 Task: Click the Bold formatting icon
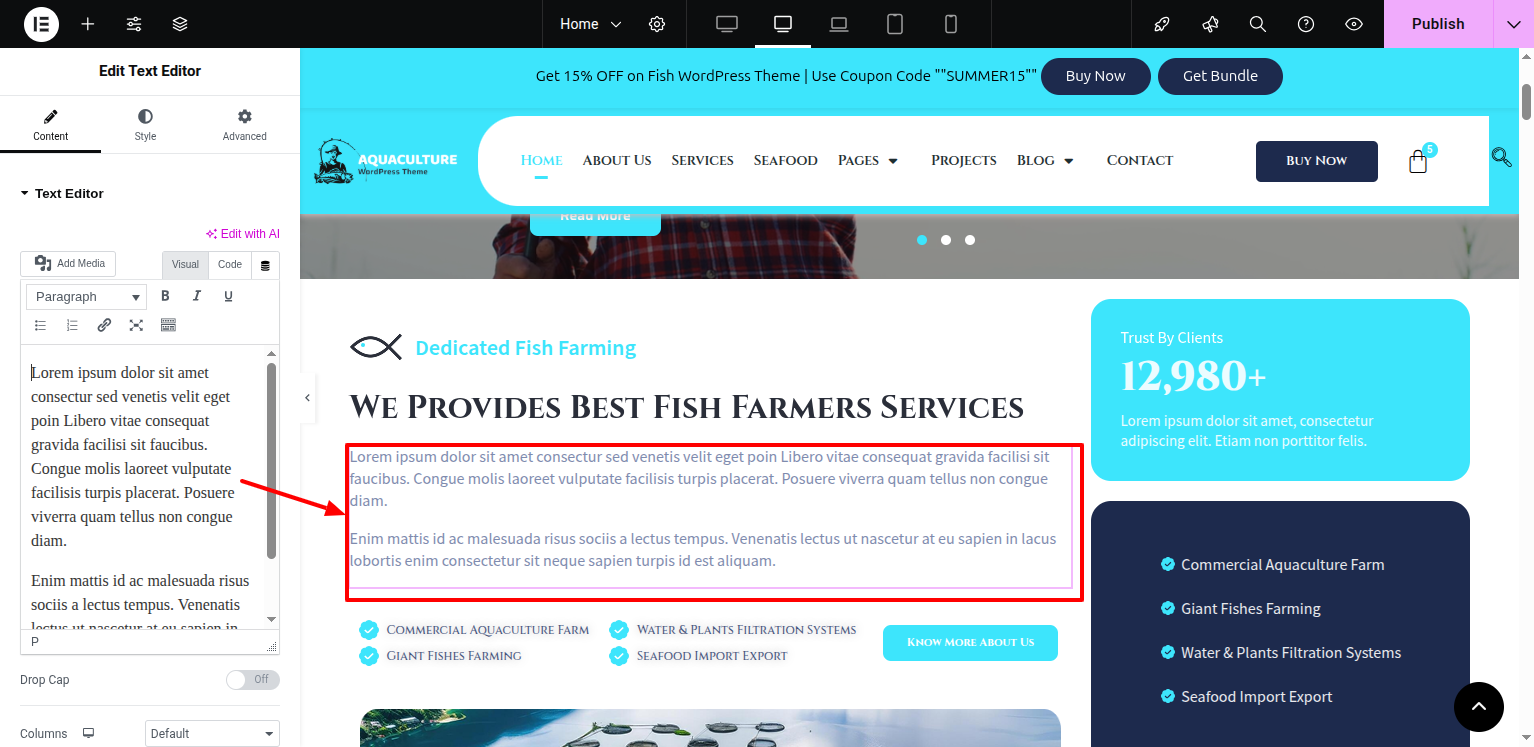click(166, 296)
